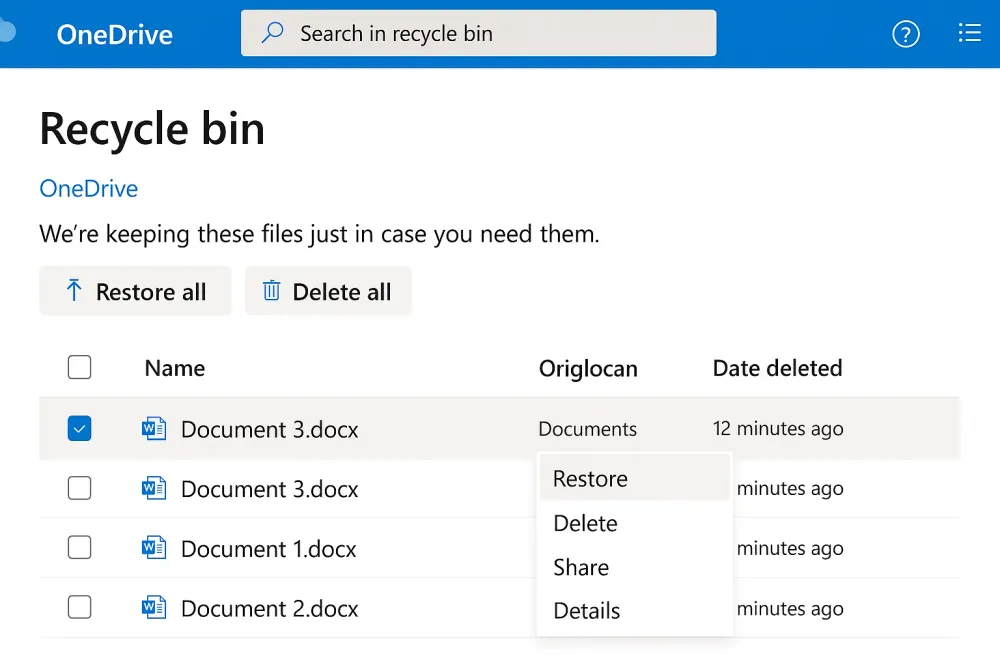Click the OneDrive logo in the header
Screen dimensions: 1000x667
[115, 34]
